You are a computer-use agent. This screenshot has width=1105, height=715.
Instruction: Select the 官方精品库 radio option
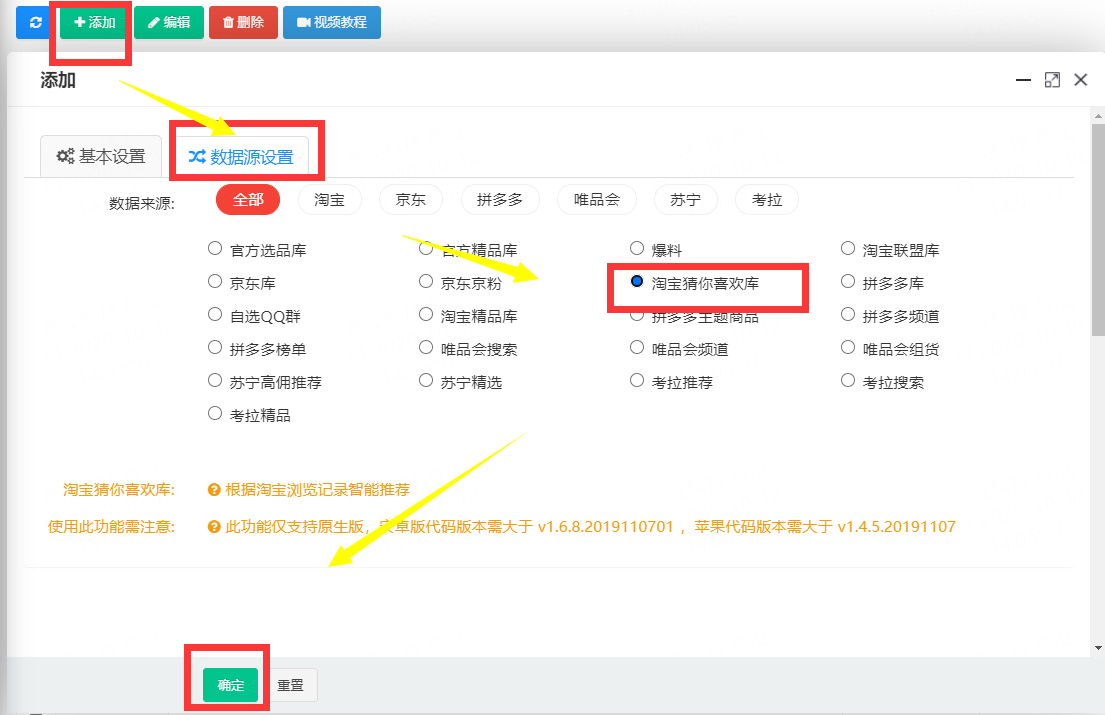point(426,249)
